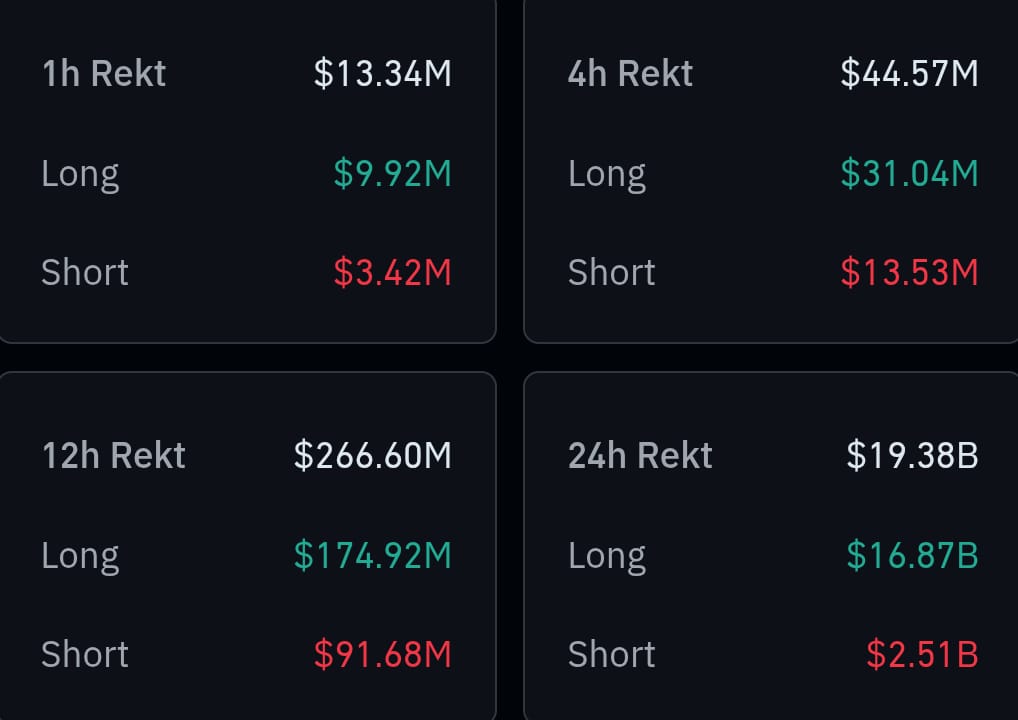Click the 24h Long value $16.87B
The image size is (1018, 720).
tap(912, 556)
